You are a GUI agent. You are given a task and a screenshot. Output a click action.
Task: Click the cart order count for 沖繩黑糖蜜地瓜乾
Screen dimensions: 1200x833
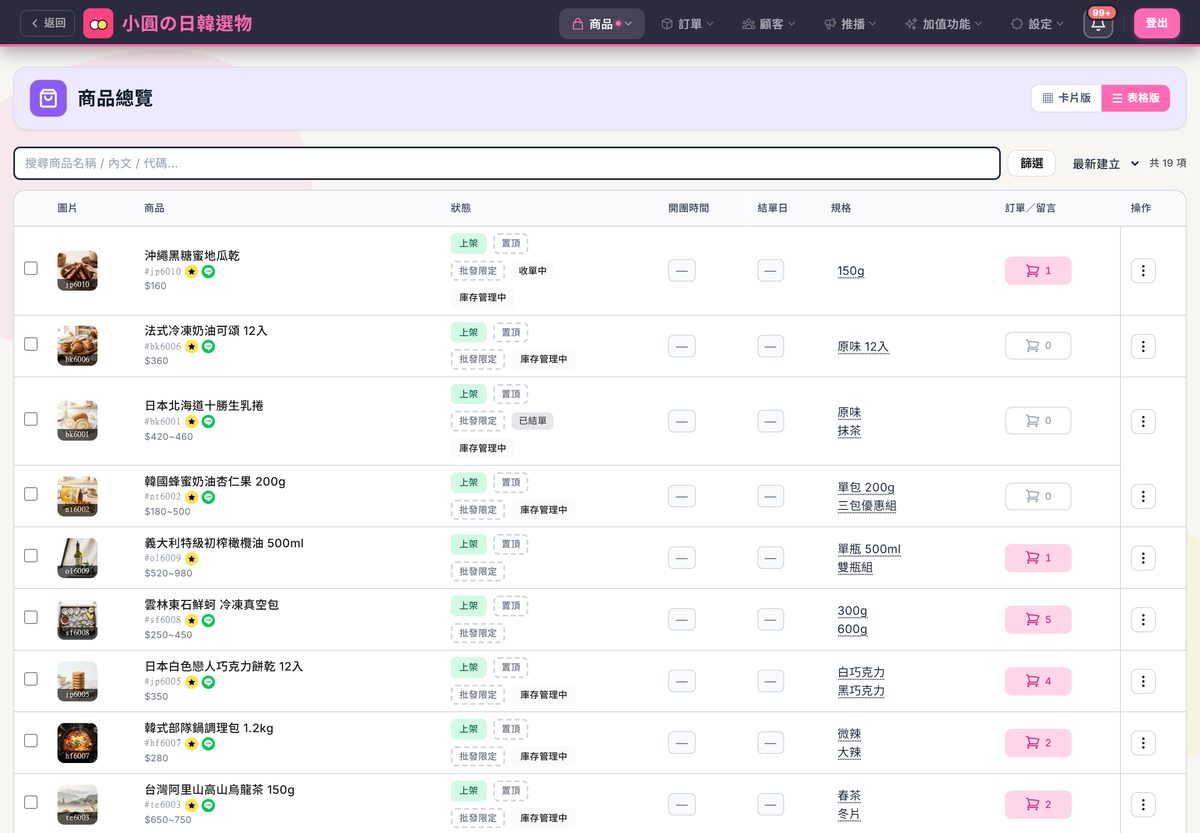[x=1038, y=271]
